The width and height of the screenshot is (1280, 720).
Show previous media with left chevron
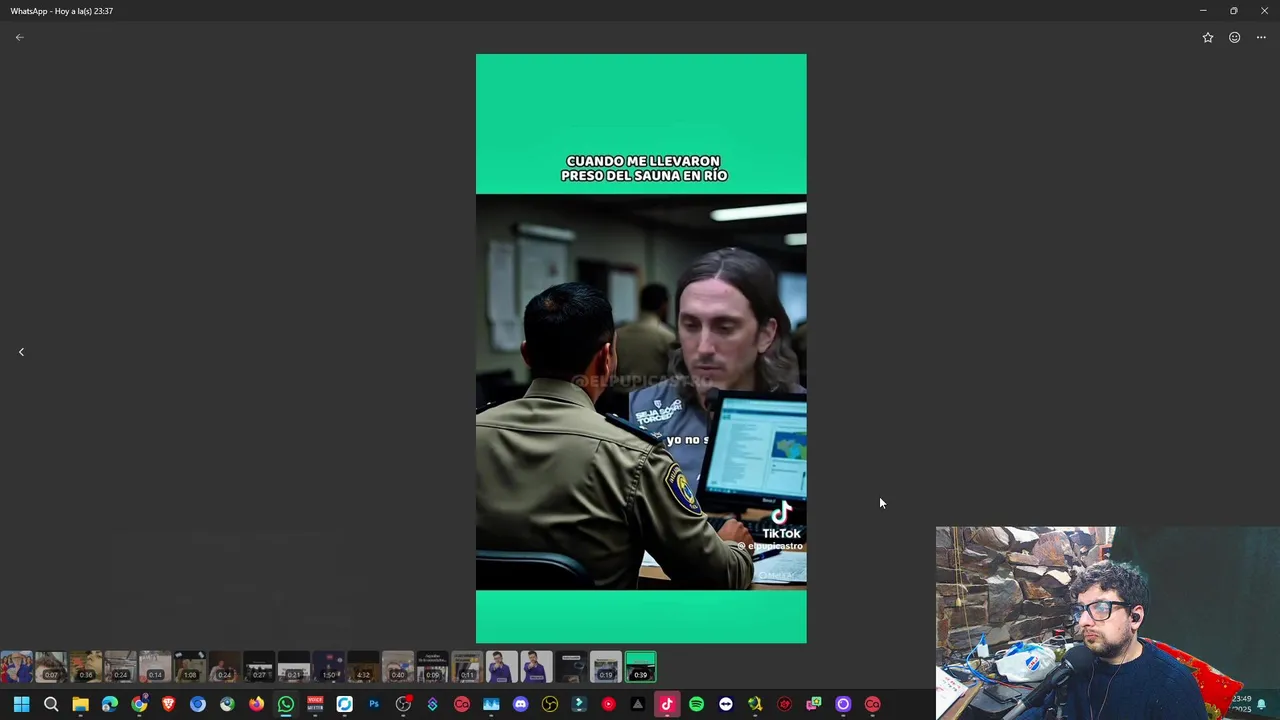21,352
